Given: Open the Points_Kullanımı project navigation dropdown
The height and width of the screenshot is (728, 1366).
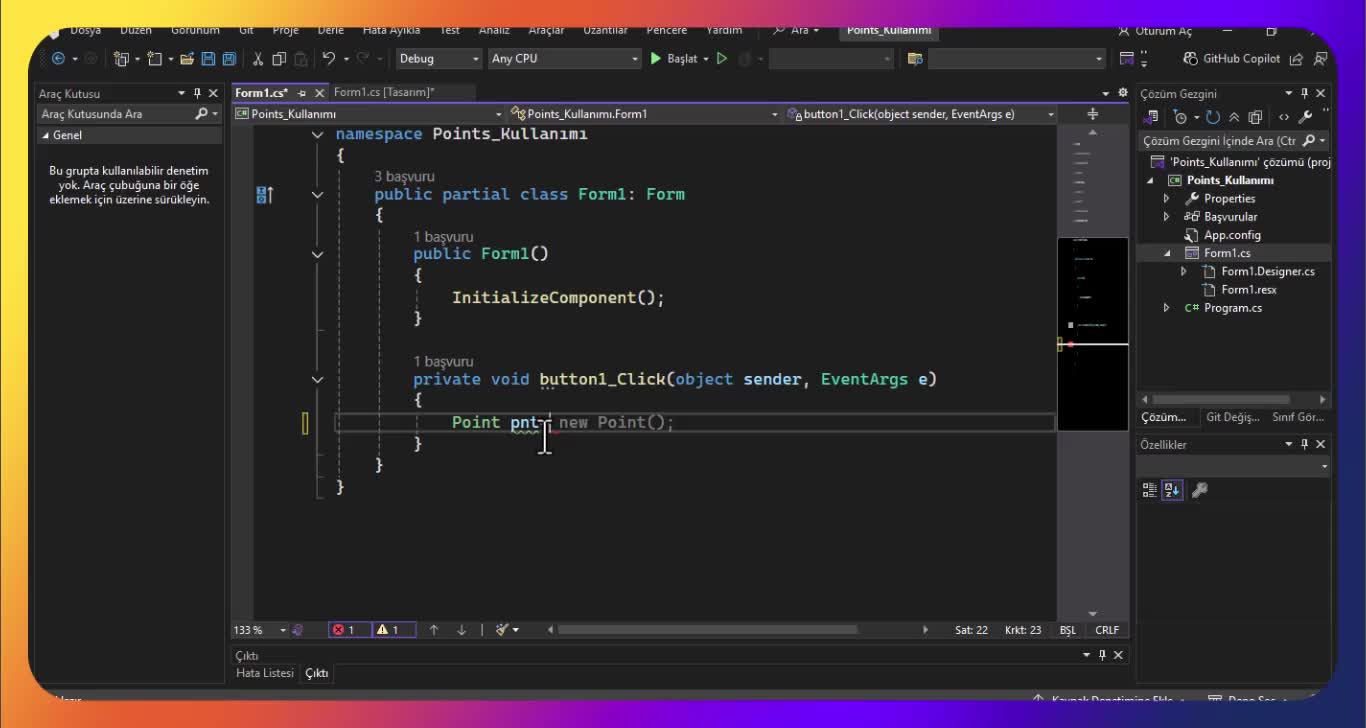Looking at the screenshot, I should (x=368, y=114).
